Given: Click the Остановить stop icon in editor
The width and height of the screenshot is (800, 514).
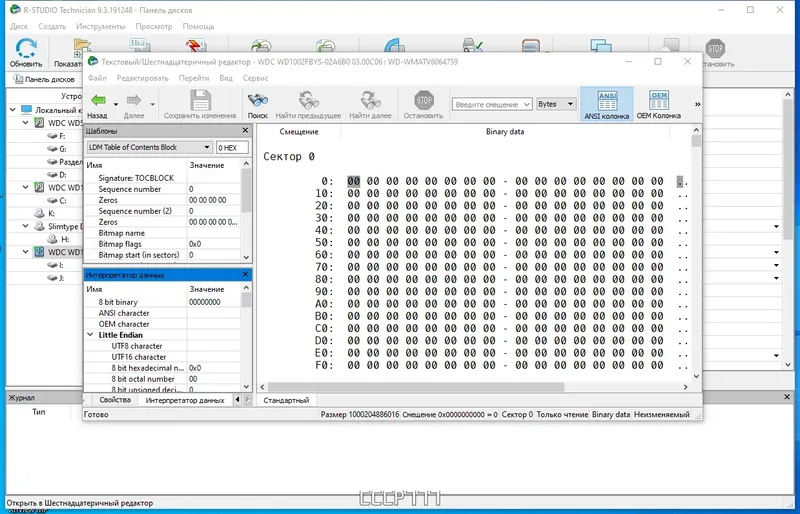Looking at the screenshot, I should [423, 100].
